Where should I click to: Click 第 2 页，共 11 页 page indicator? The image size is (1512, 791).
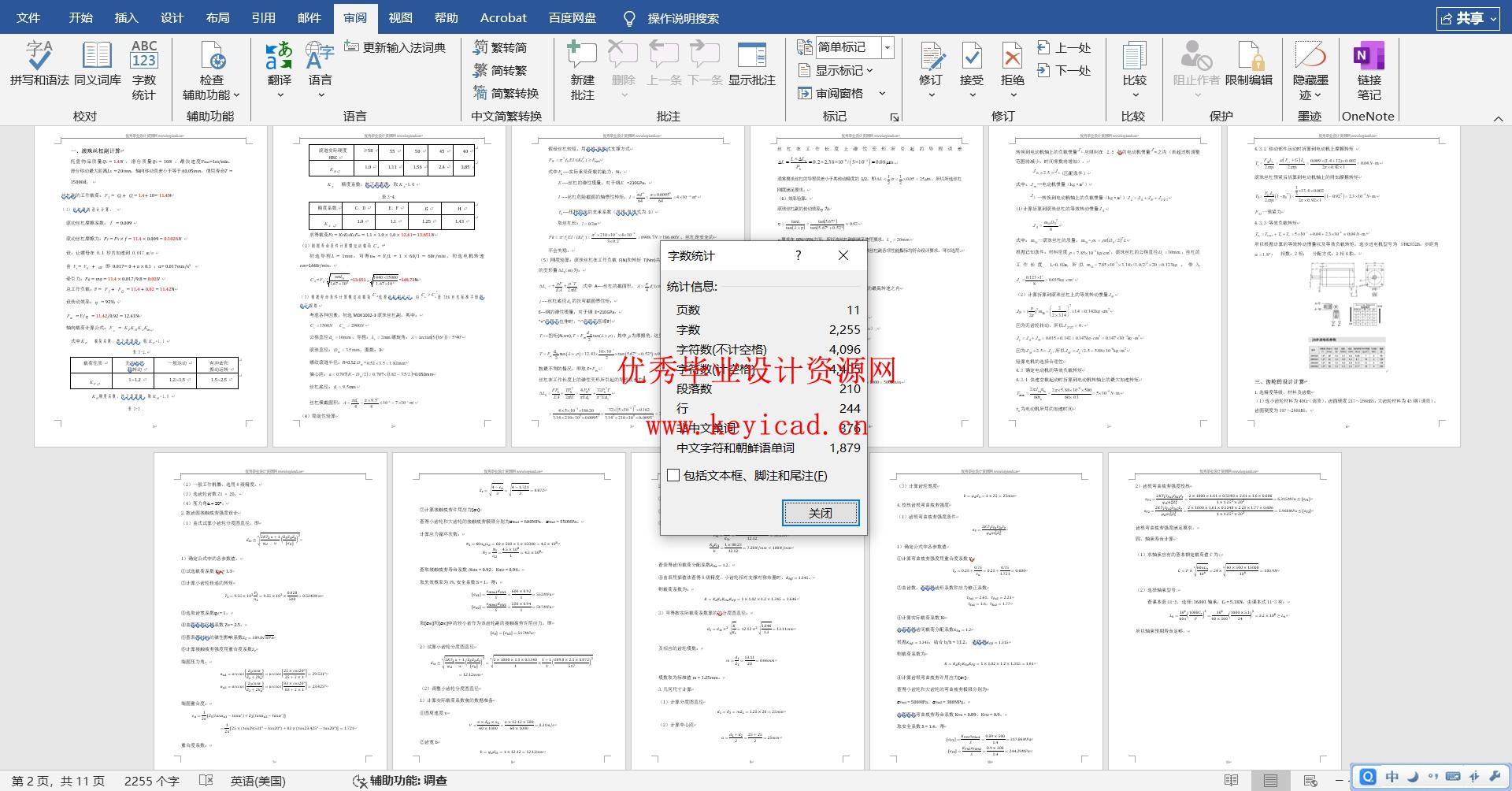[58, 781]
